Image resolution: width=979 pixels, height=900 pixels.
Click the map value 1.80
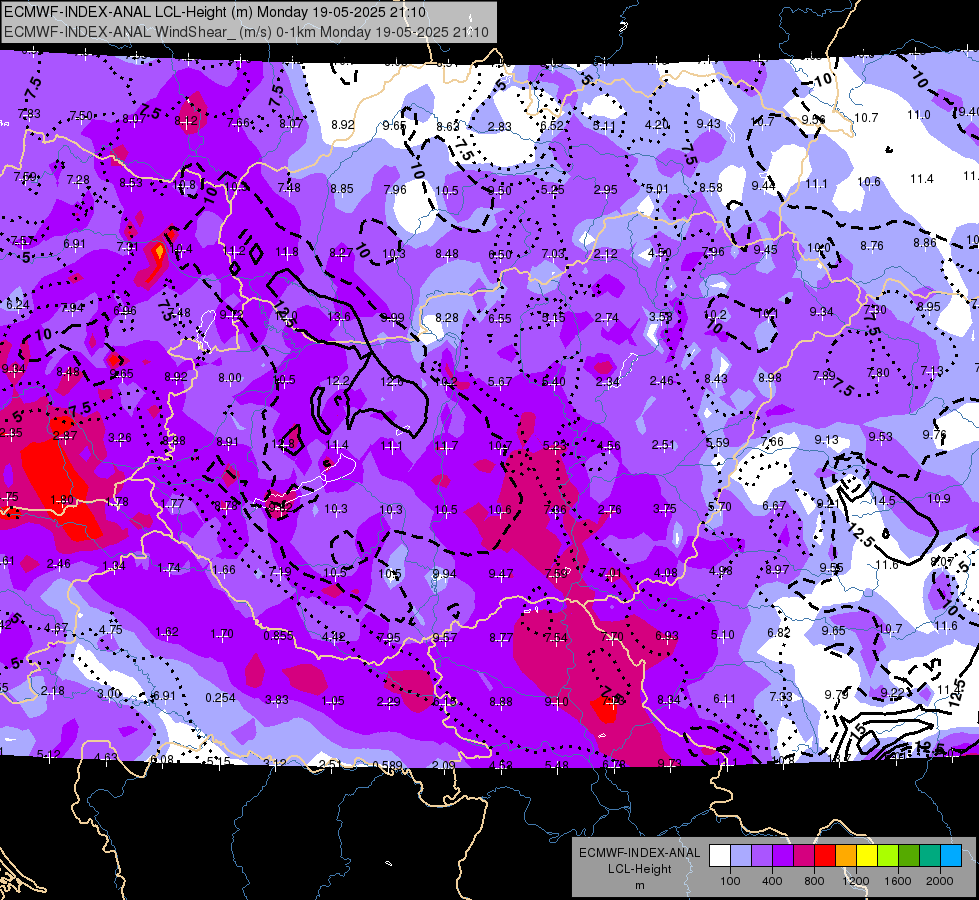pos(62,500)
